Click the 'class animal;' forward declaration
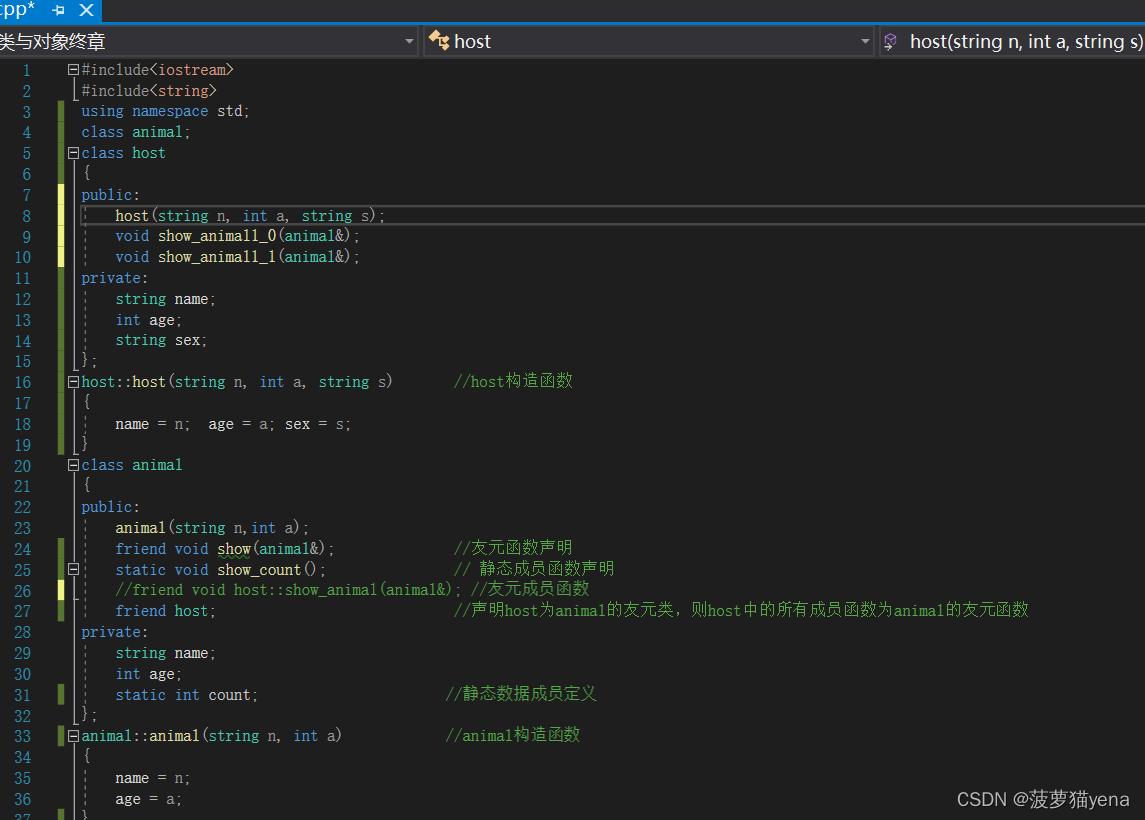This screenshot has width=1145, height=820. (x=135, y=132)
